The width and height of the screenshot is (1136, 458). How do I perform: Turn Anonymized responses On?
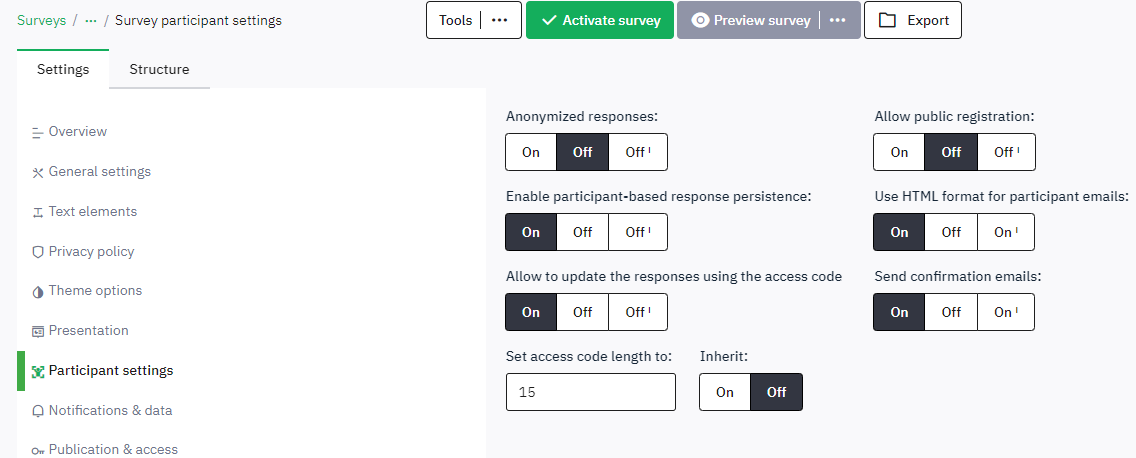[531, 152]
